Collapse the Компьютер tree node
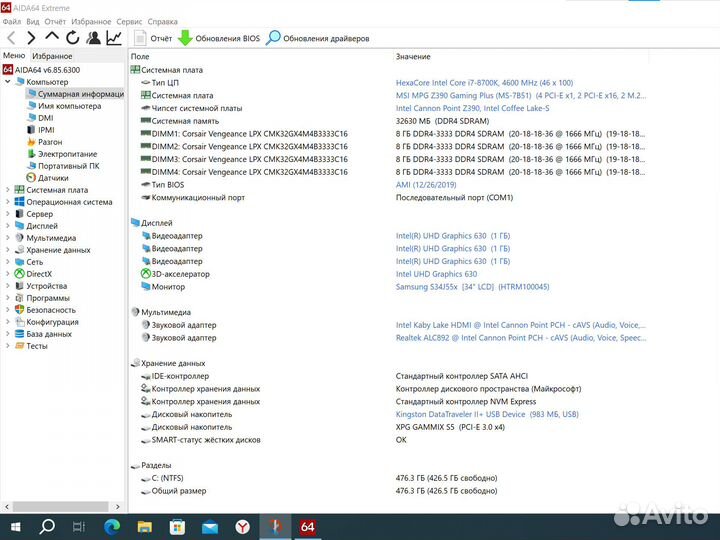 click(x=7, y=82)
